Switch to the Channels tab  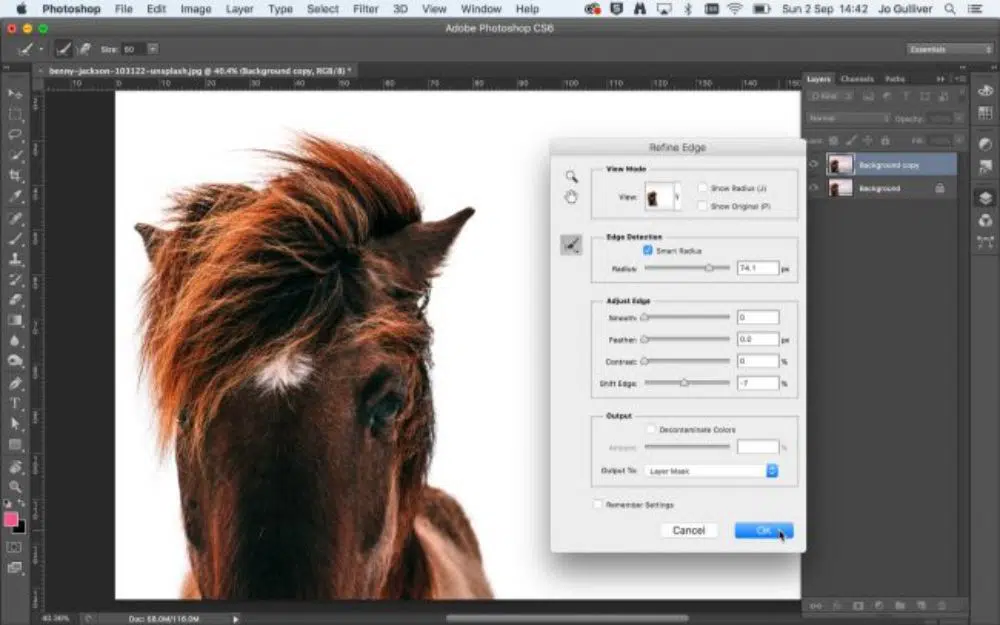pos(857,79)
